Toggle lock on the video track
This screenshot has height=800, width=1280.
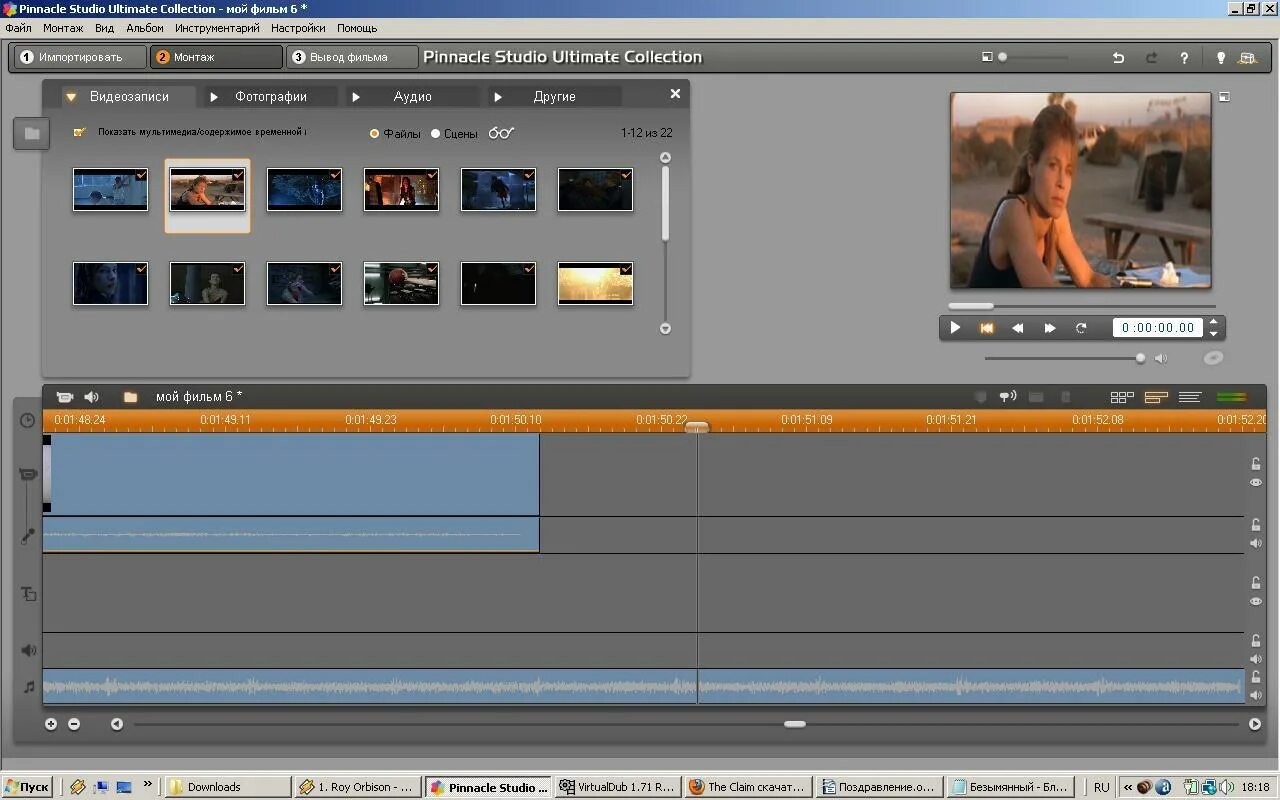pos(1256,464)
